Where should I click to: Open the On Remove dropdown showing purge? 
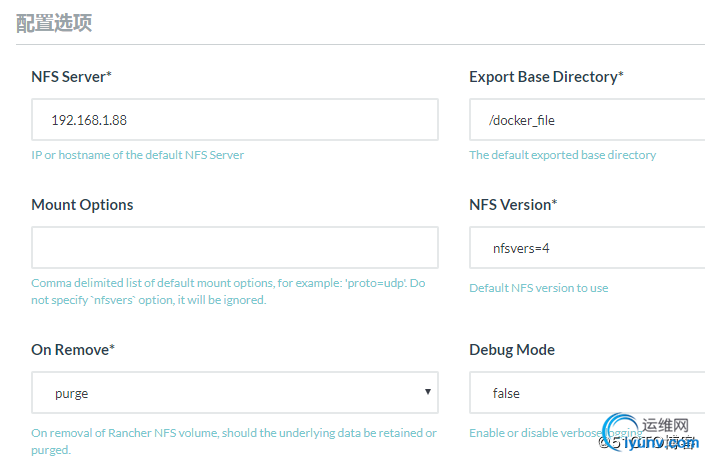click(235, 392)
